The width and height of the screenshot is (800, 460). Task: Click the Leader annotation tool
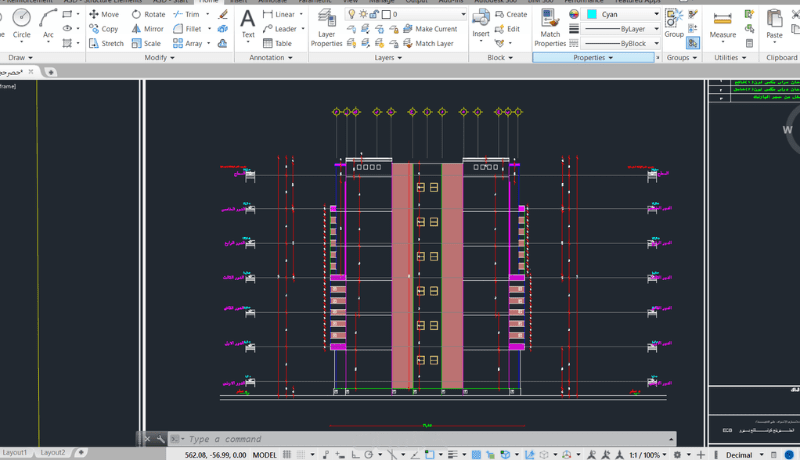[x=280, y=29]
